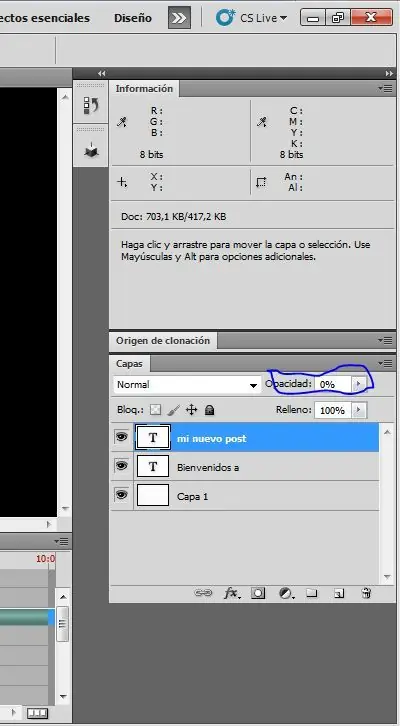The height and width of the screenshot is (726, 400).
Task: Switch to the Información tab
Action: click(144, 88)
